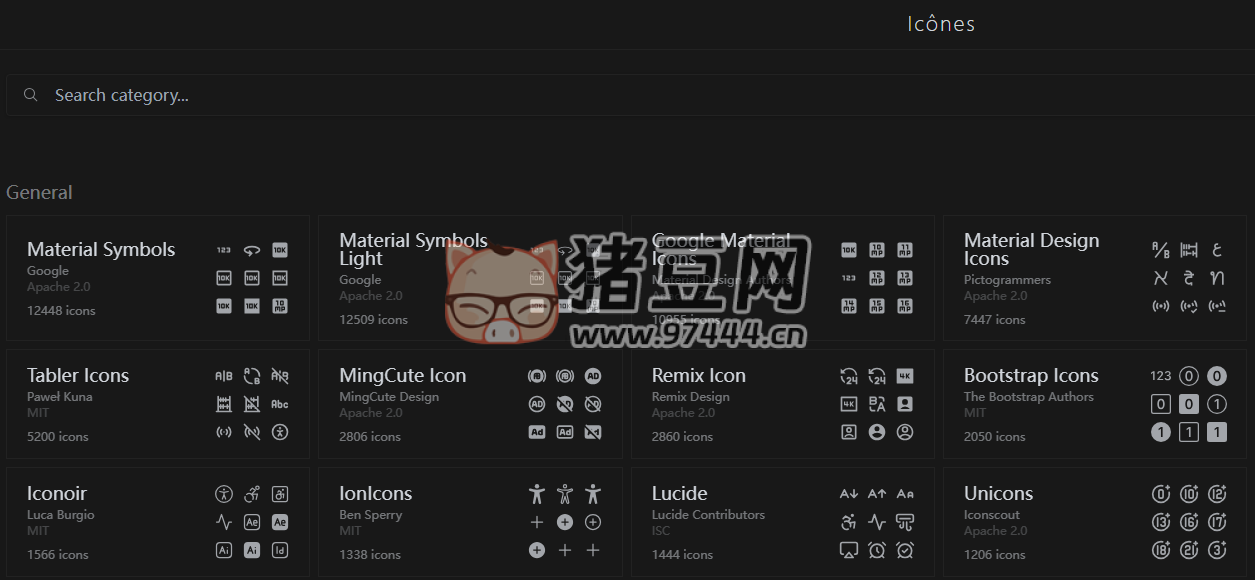Click the filled Ae icon in Iconoir card

point(280,522)
